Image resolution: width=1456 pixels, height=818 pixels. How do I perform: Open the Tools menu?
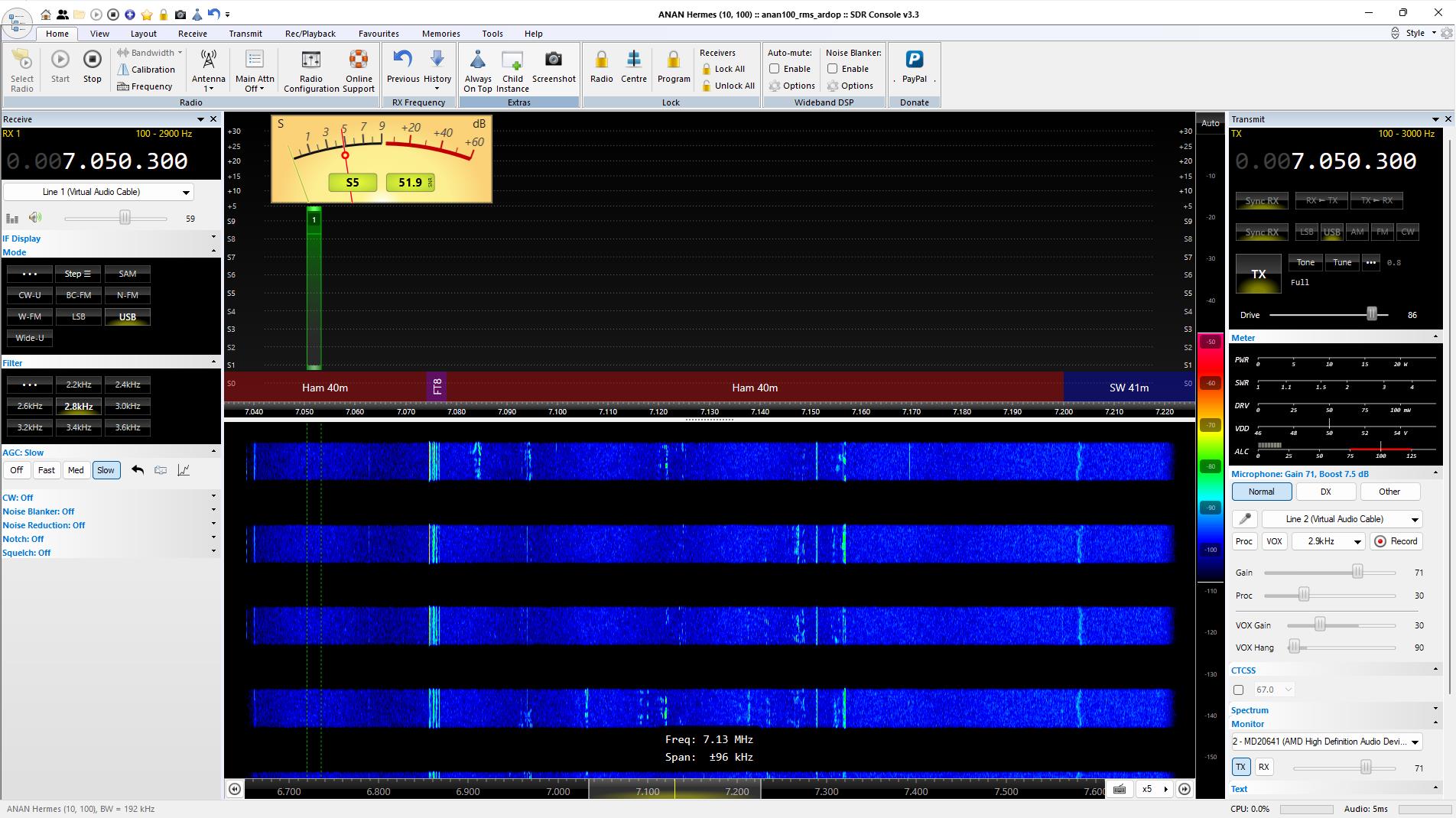(x=492, y=34)
